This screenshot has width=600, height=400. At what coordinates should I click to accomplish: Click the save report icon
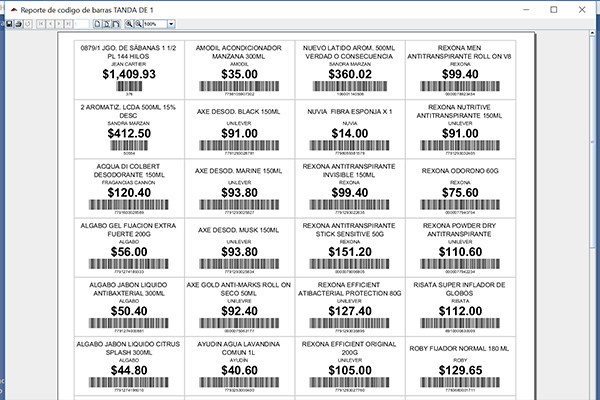(x=10, y=24)
